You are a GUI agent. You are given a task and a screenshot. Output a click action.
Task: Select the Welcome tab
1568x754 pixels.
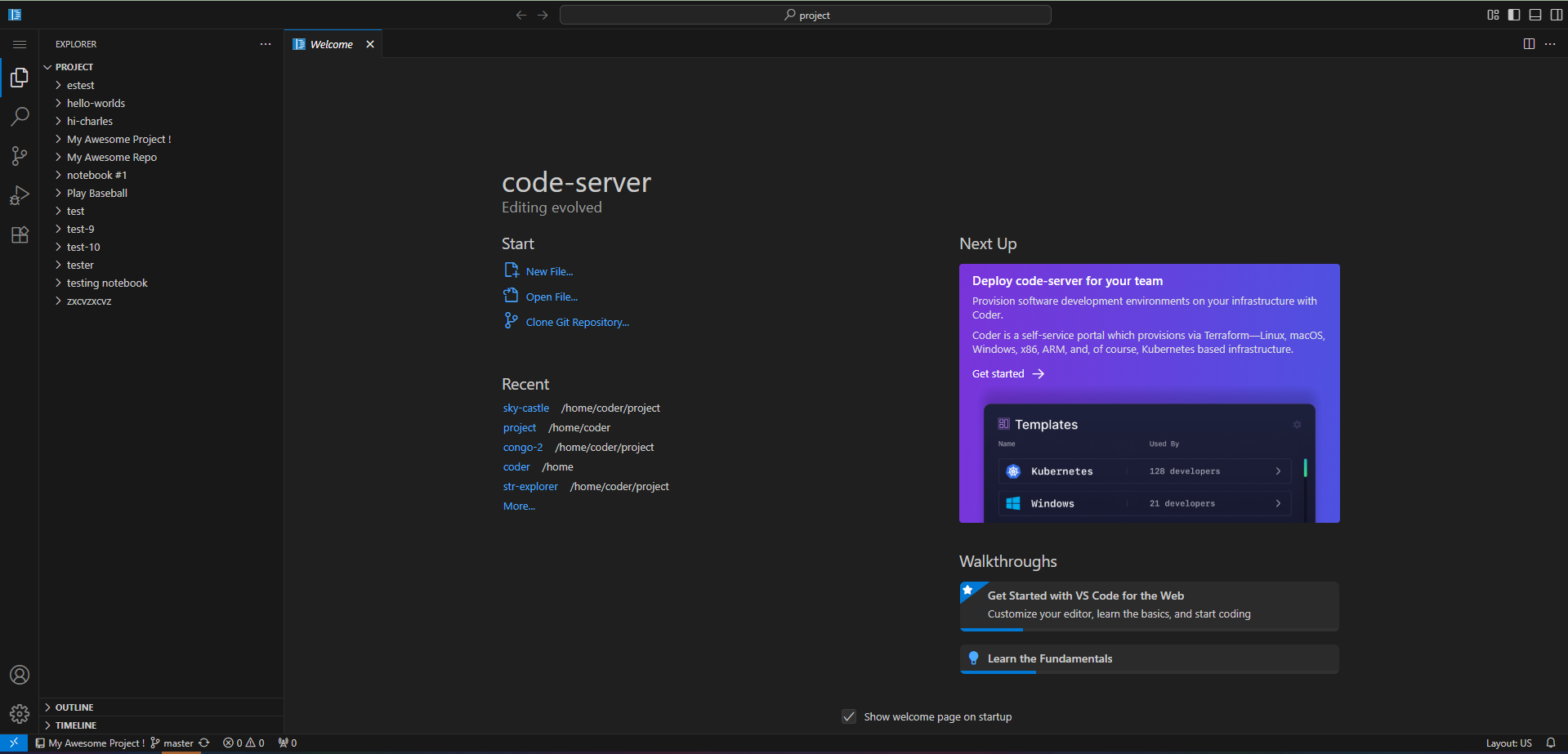pos(331,44)
